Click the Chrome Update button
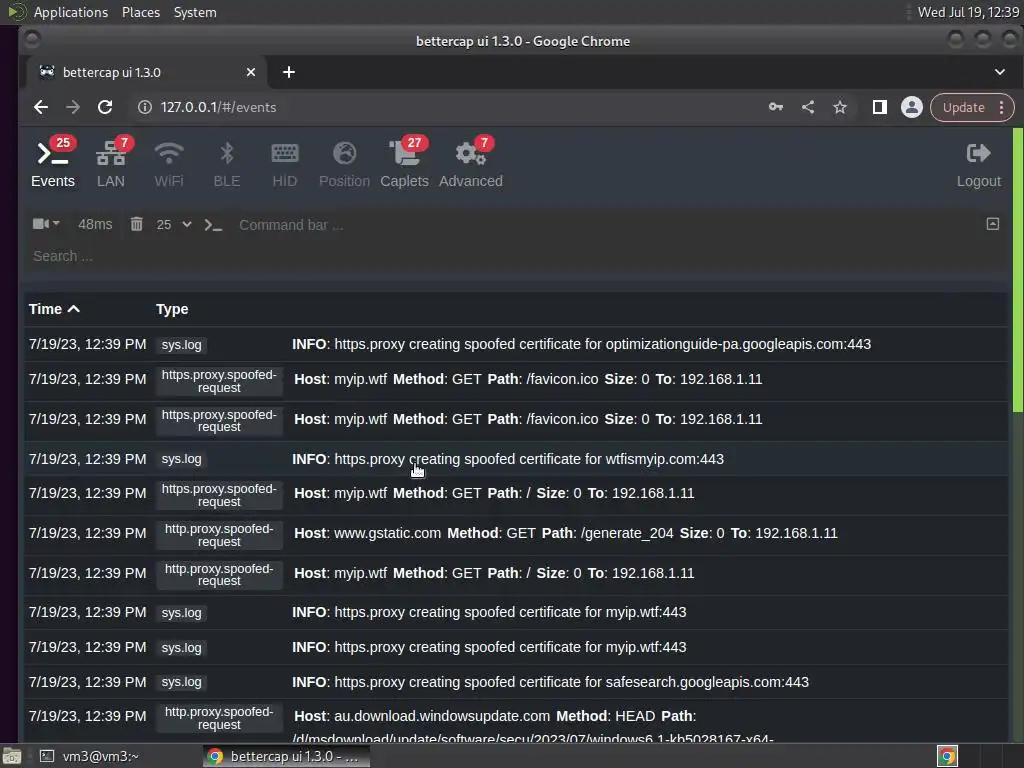 click(963, 107)
